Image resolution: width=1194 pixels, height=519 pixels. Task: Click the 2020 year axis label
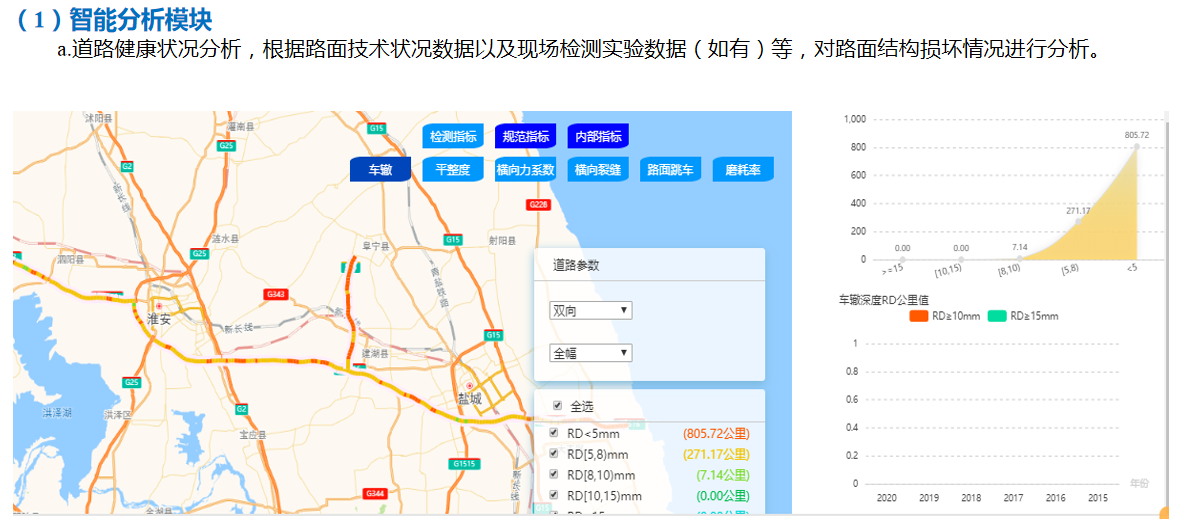[x=886, y=498]
